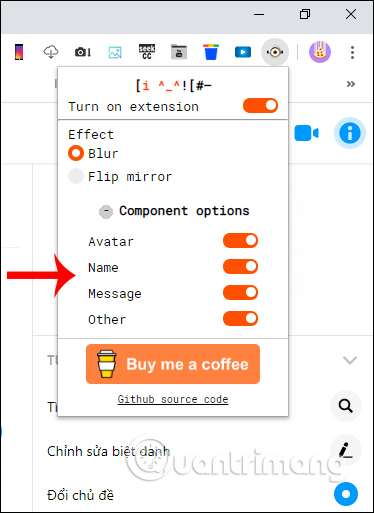This screenshot has height=513, width=374.
Task: Click the blue video player extension icon
Action: coord(243,52)
